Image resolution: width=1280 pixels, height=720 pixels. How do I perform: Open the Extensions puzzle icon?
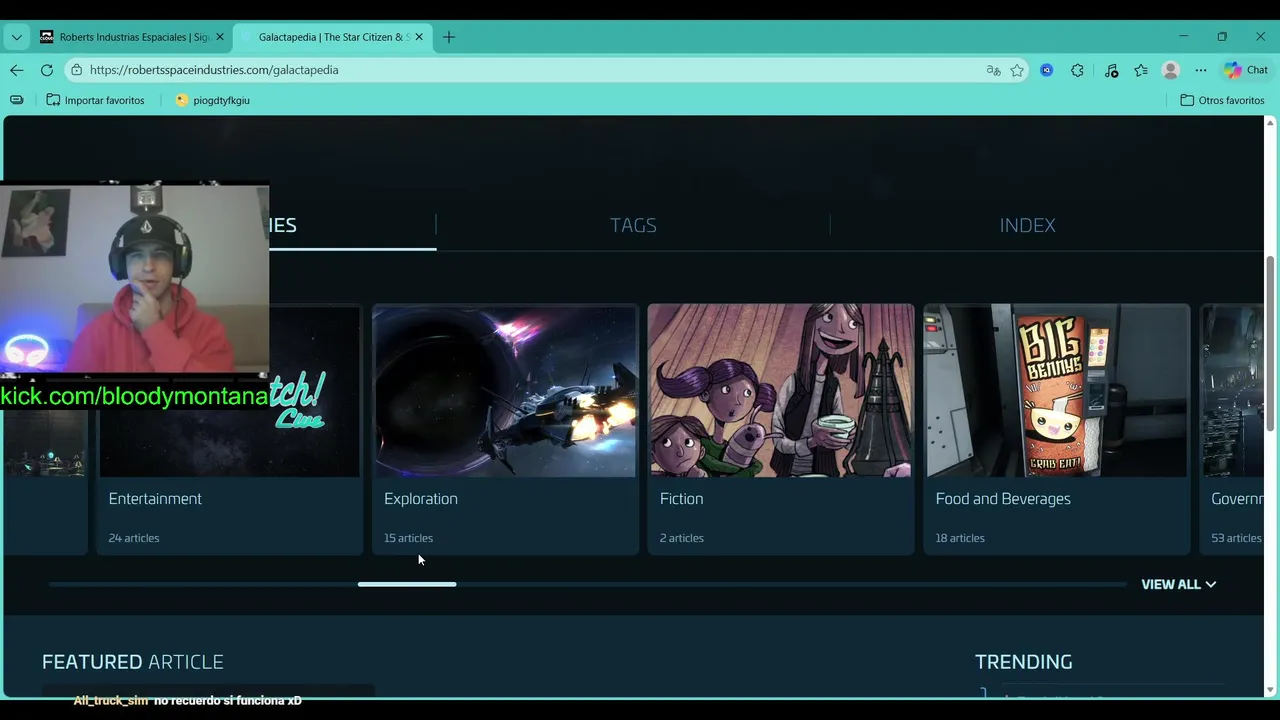1077,70
